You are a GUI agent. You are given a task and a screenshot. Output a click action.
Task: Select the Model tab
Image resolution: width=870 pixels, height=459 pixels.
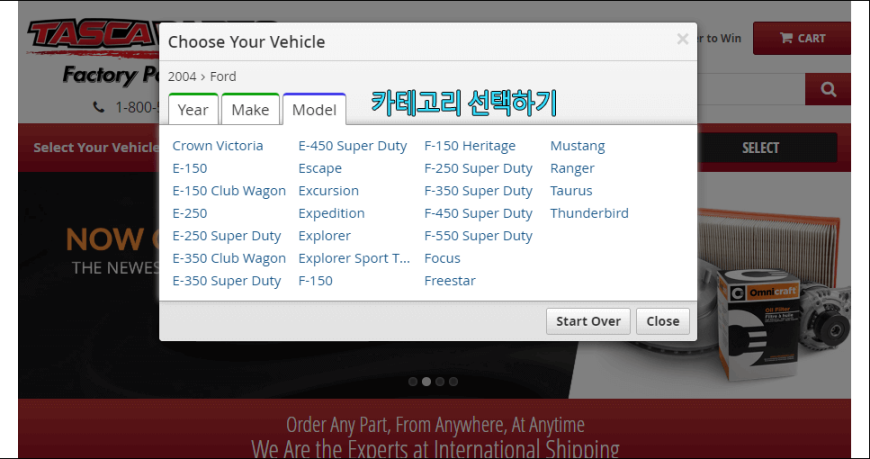(x=314, y=109)
